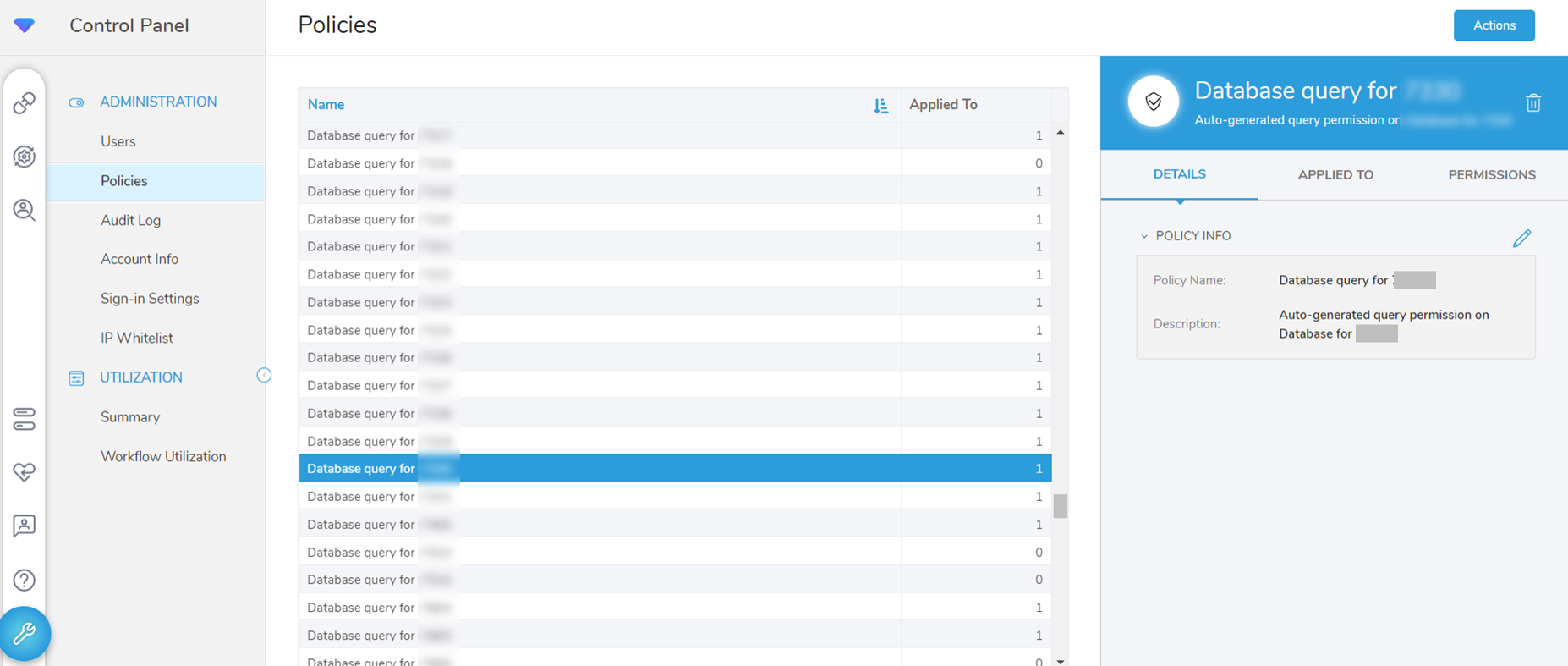
Task: Click the shield policy icon in header
Action: [x=1153, y=102]
